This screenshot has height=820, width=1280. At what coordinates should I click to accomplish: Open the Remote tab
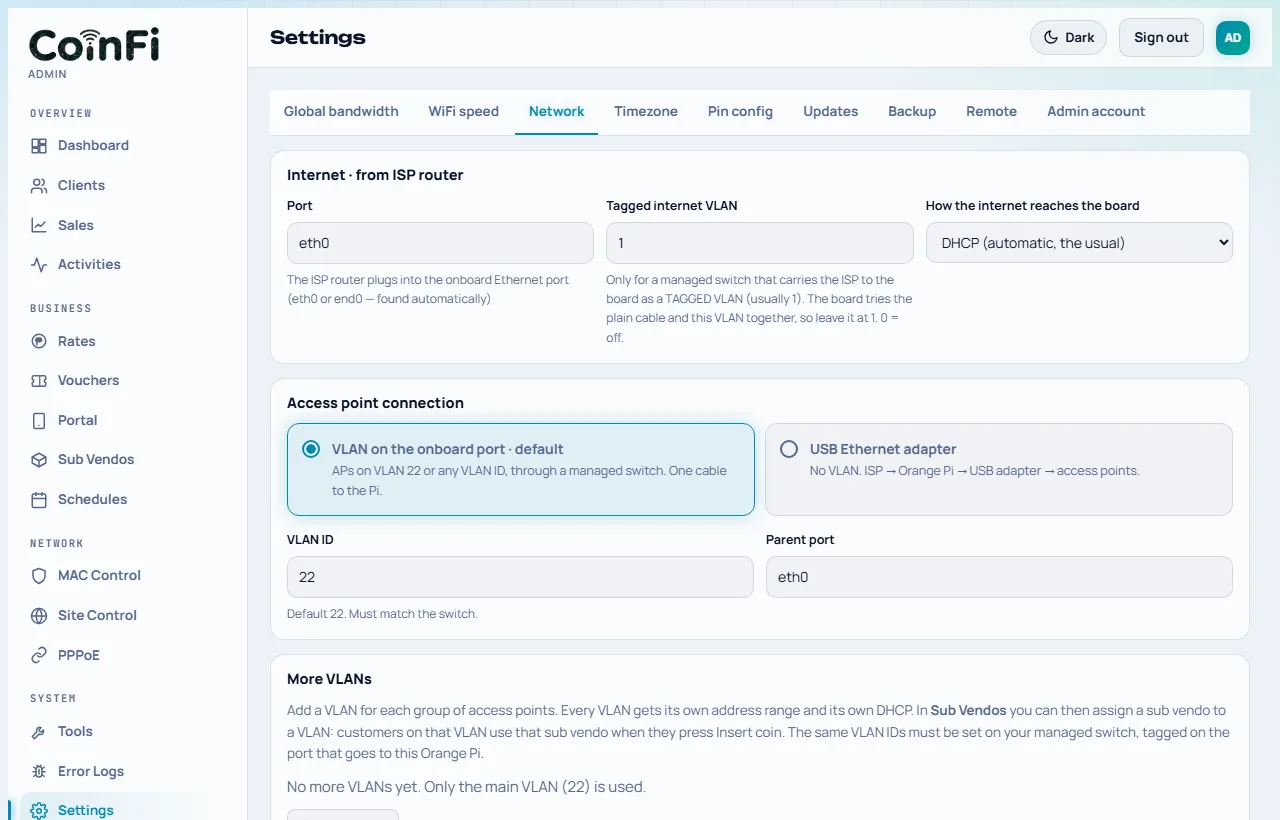991,111
